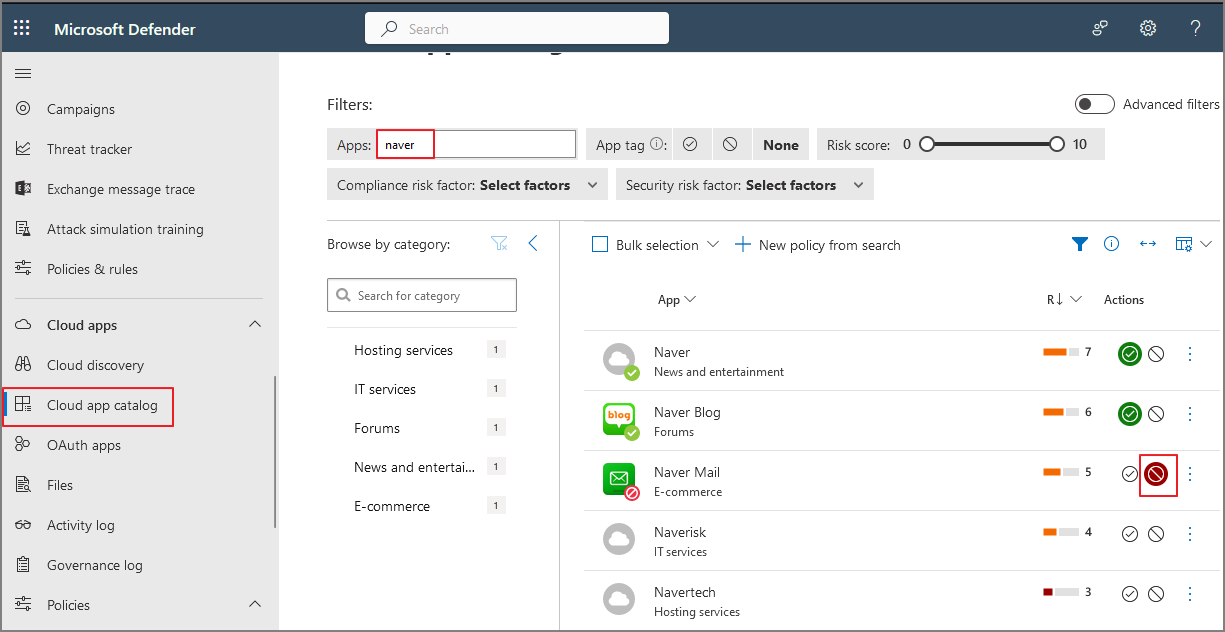Sort by the risk score column header

click(x=1064, y=299)
